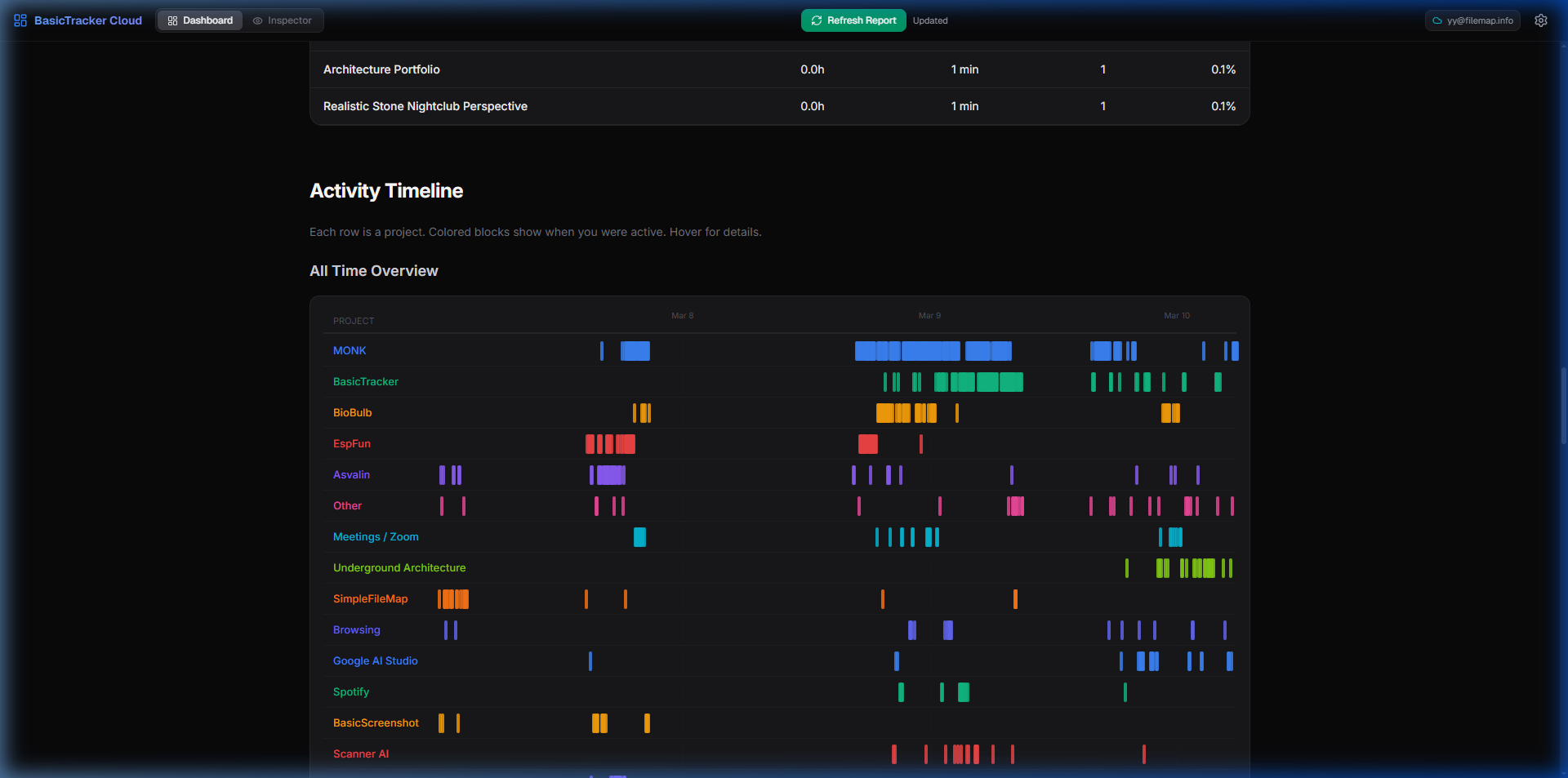
Task: Switch to the Inspector tab
Action: click(x=283, y=20)
